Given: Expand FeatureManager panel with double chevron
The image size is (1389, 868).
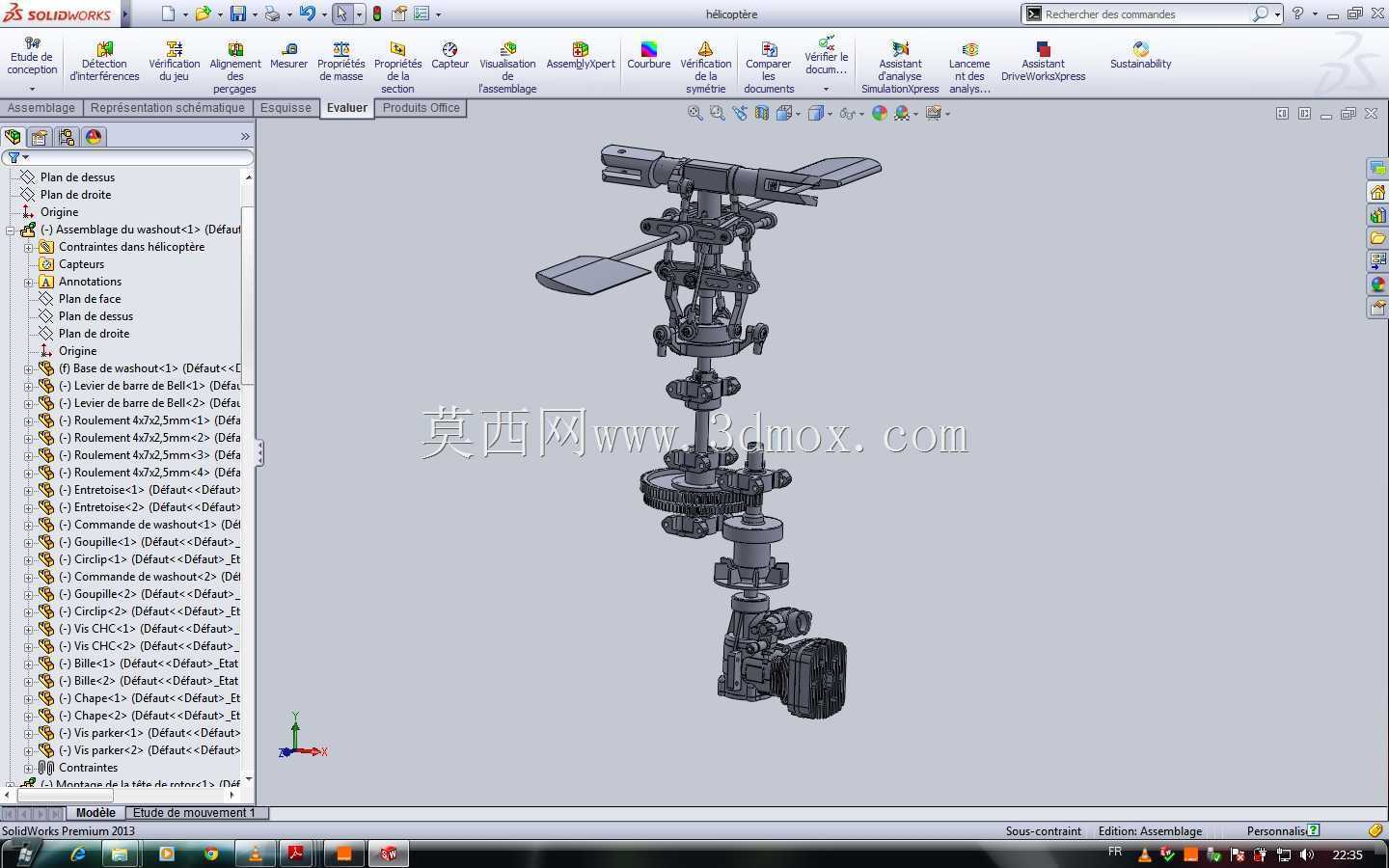Looking at the screenshot, I should 245,137.
